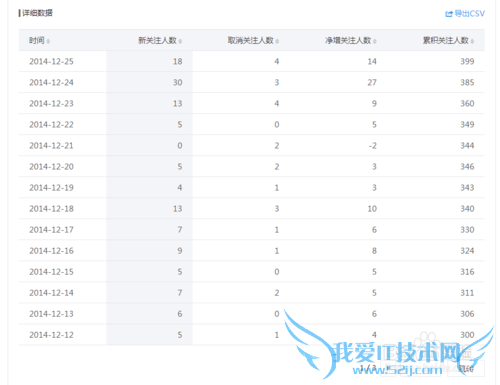Click the cumulative followers value 385
This screenshot has width=500, height=385.
tap(467, 82)
